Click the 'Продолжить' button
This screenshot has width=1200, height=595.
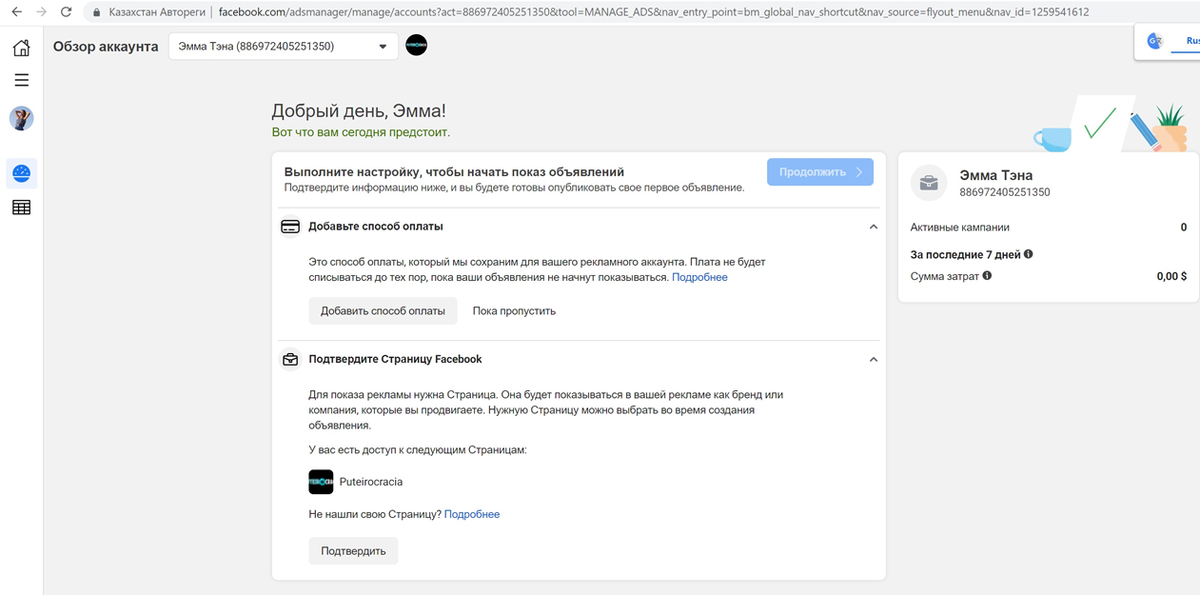click(820, 172)
